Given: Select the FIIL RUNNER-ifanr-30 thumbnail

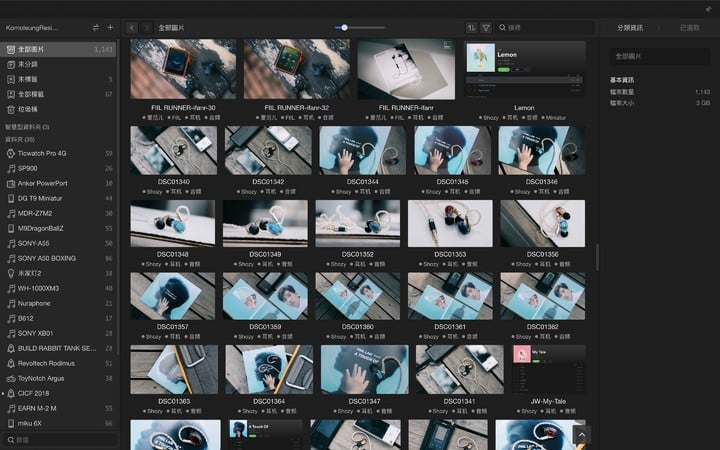Looking at the screenshot, I should [183, 69].
